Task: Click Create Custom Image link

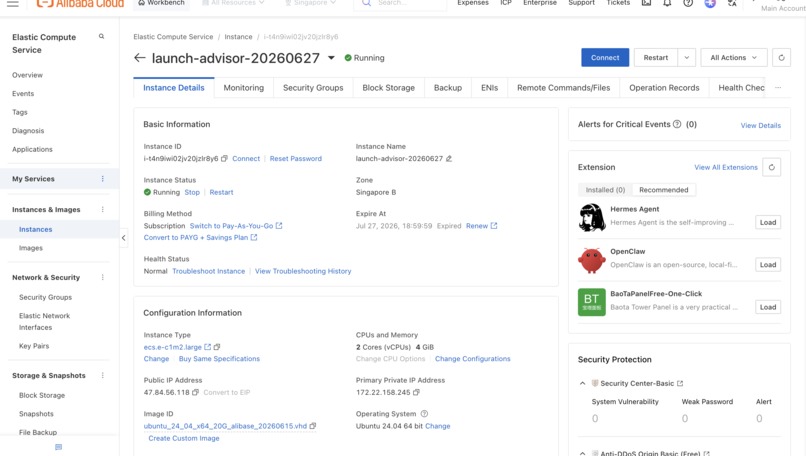Action: click(x=184, y=439)
